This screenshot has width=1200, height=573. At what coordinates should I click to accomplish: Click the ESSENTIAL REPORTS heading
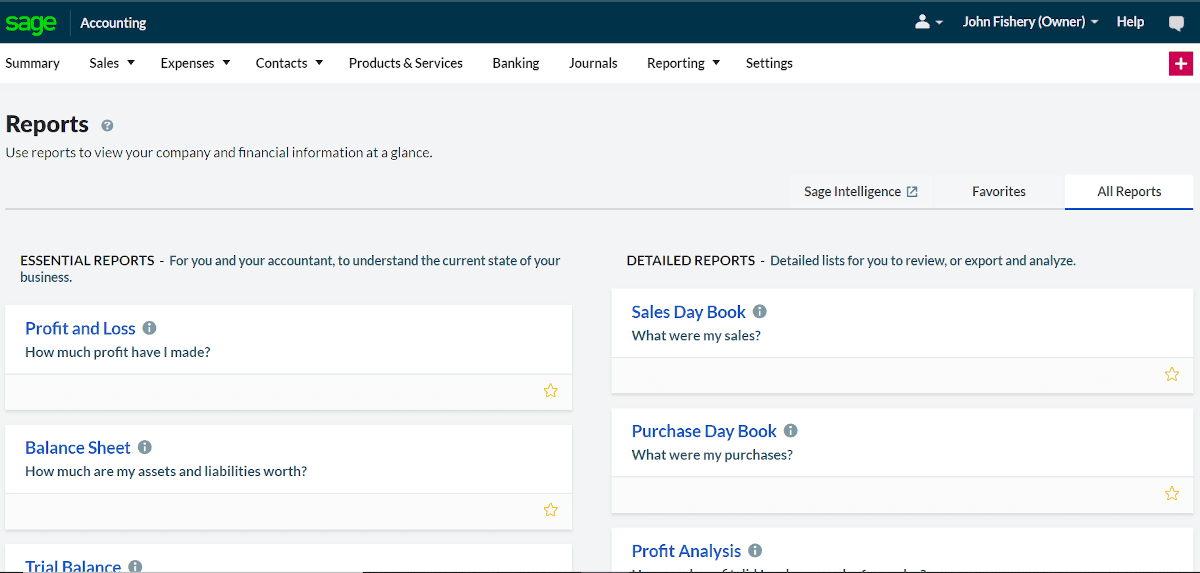[87, 260]
